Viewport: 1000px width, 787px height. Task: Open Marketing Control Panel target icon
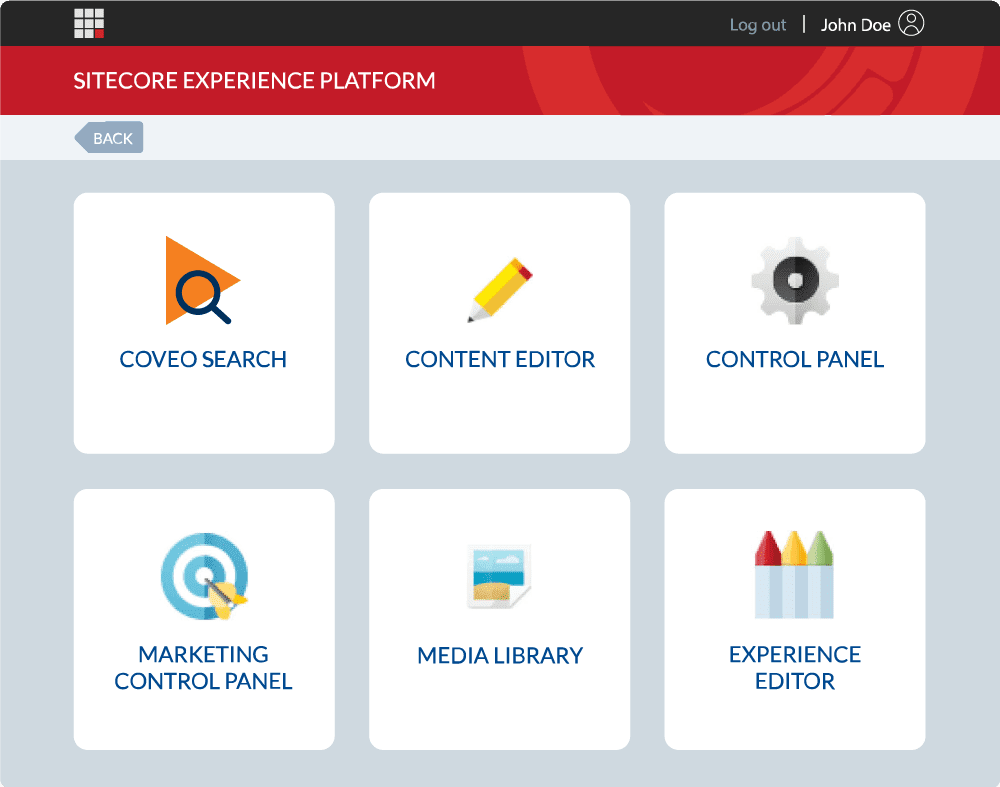point(204,577)
